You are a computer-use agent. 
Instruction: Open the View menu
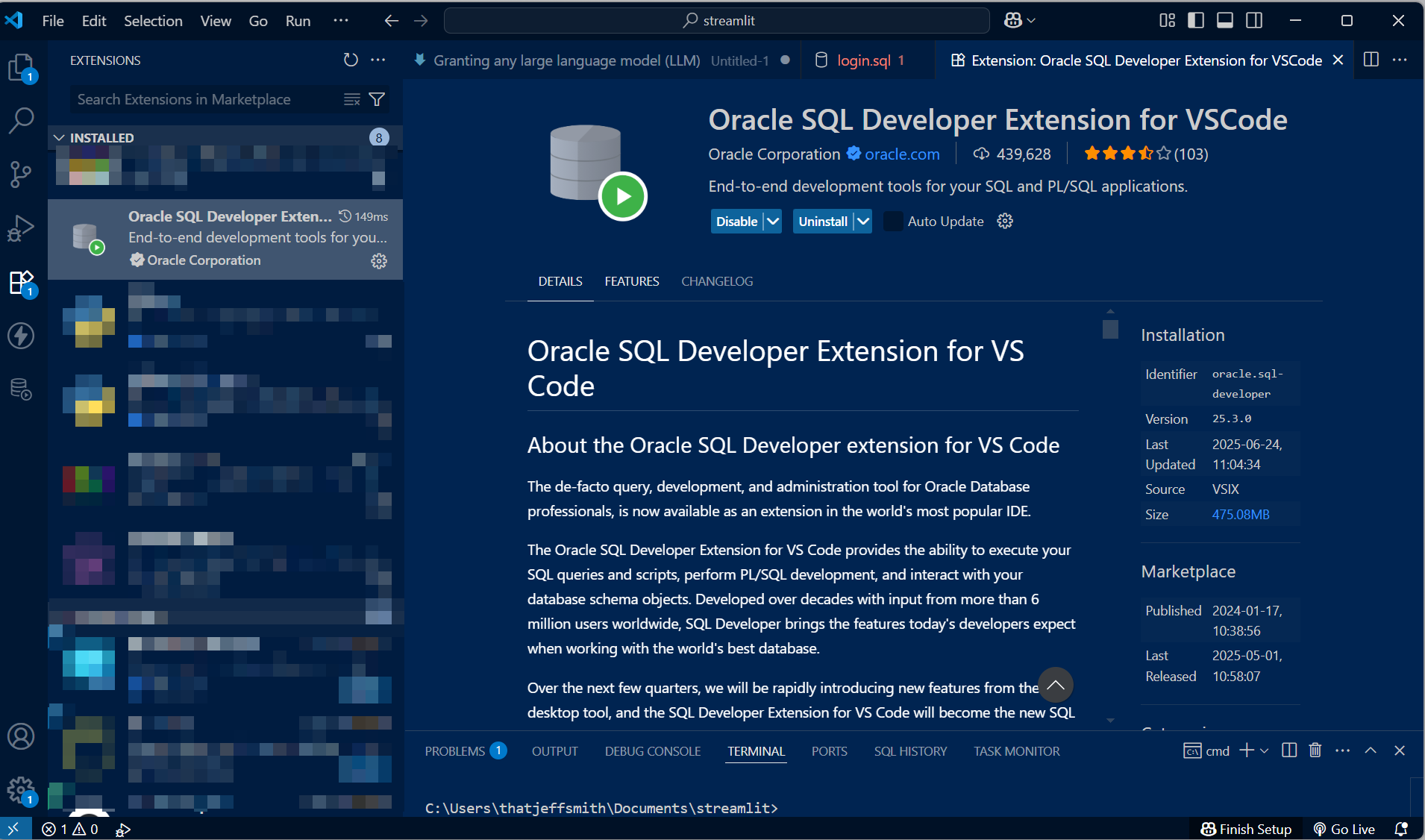[215, 20]
